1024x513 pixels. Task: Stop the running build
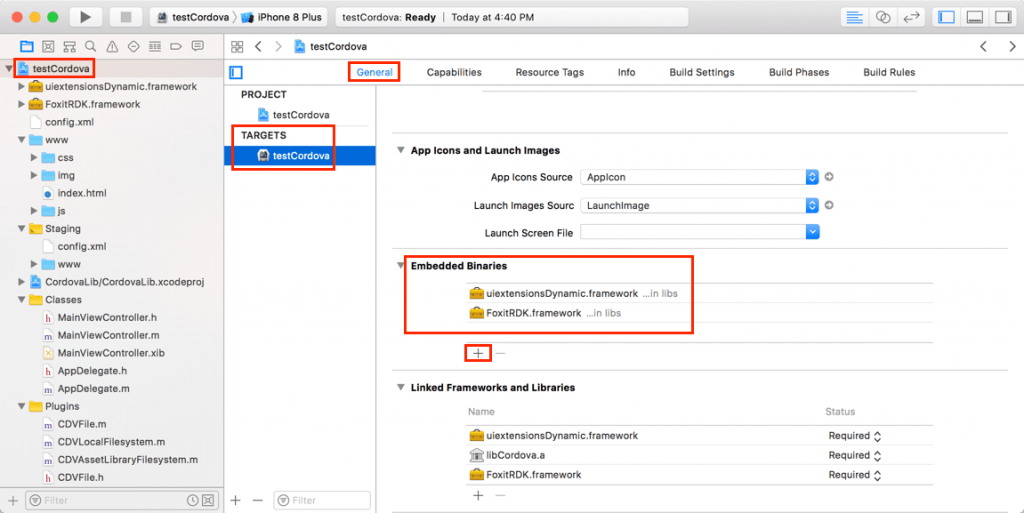126,18
